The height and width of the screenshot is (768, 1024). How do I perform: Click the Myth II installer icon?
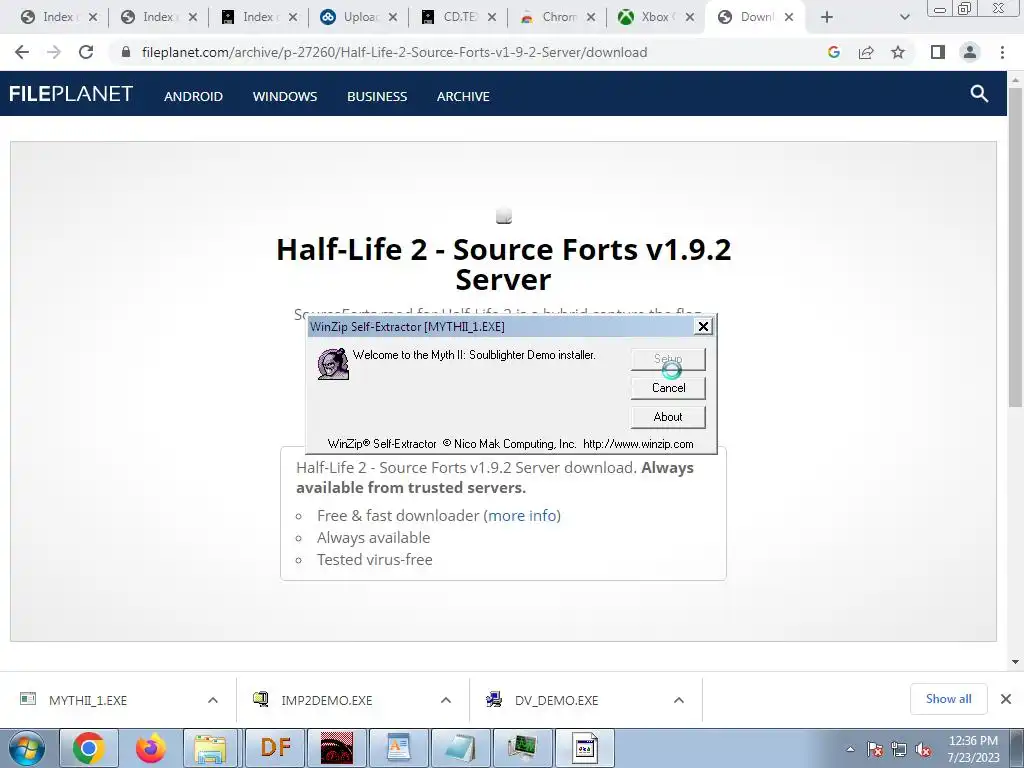click(333, 364)
